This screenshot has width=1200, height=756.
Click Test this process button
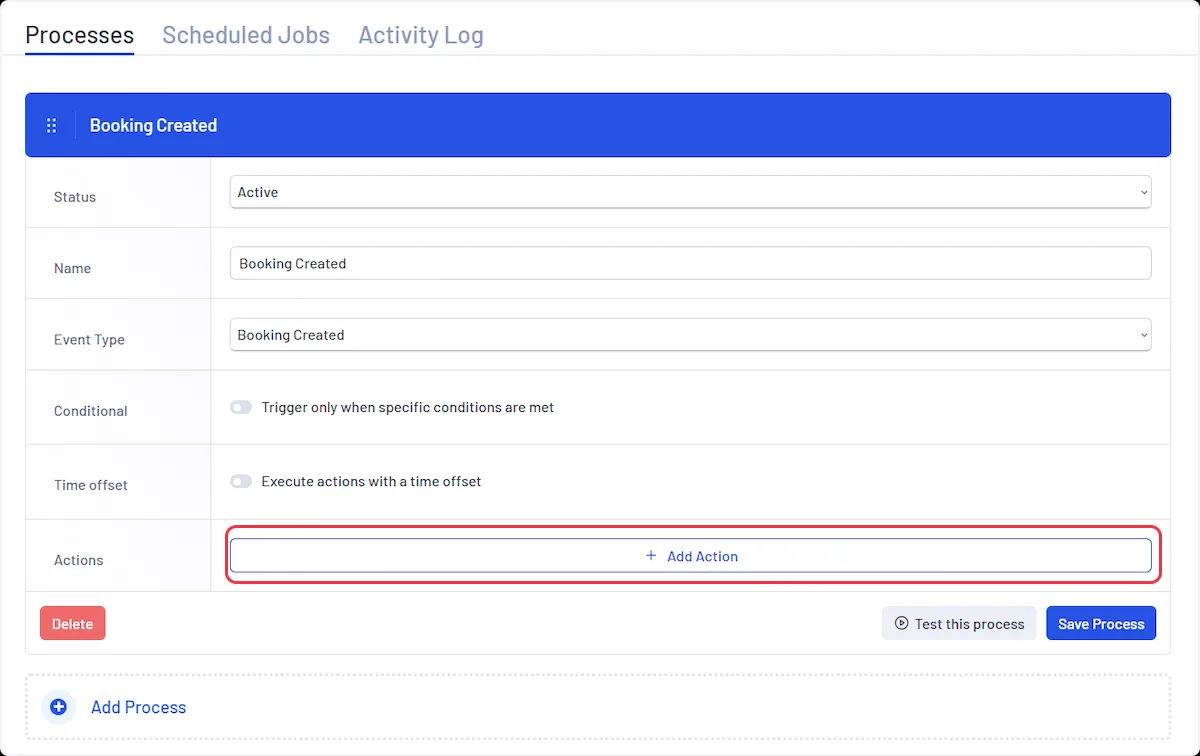(959, 624)
